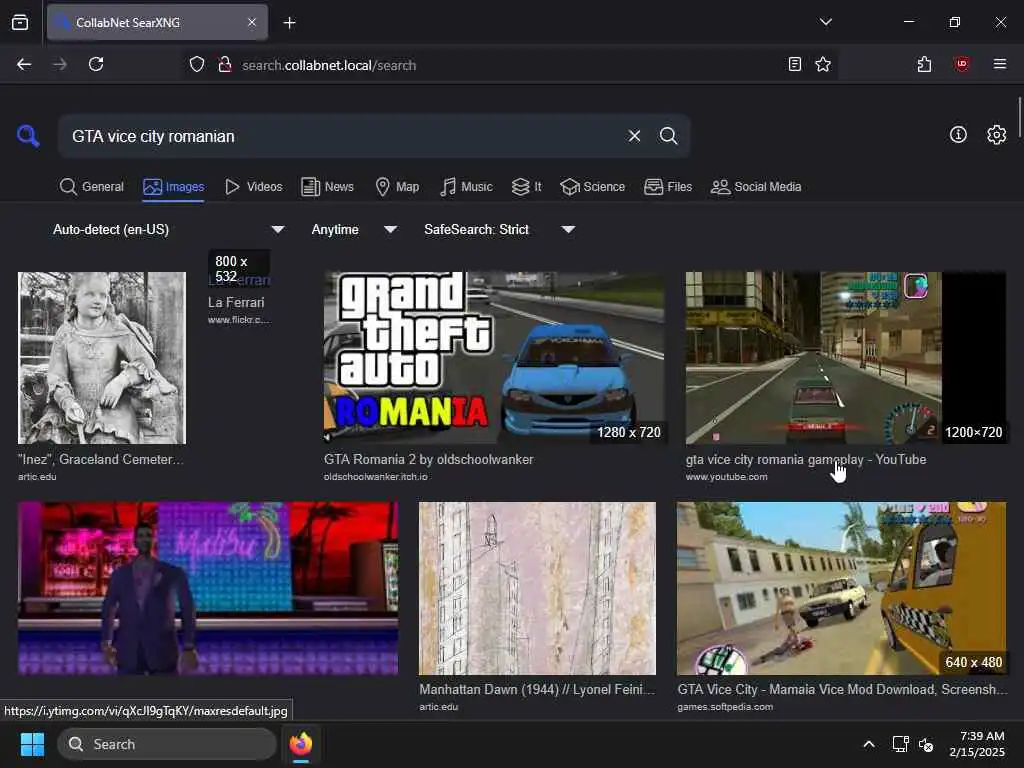1024x768 pixels.
Task: Switch to Science category
Action: 593,187
